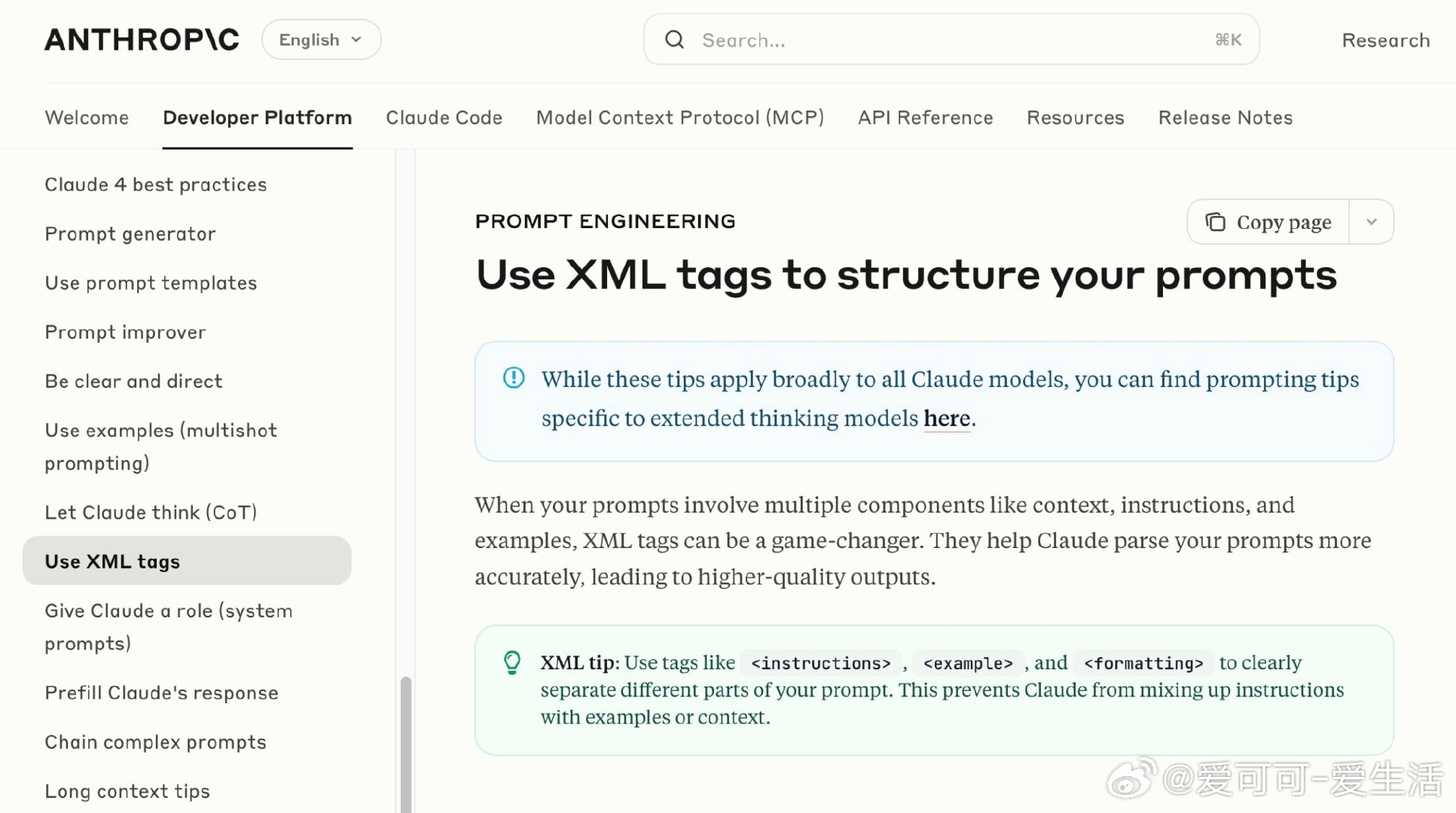1456x813 pixels.
Task: Open Long context tips page
Action: [127, 791]
